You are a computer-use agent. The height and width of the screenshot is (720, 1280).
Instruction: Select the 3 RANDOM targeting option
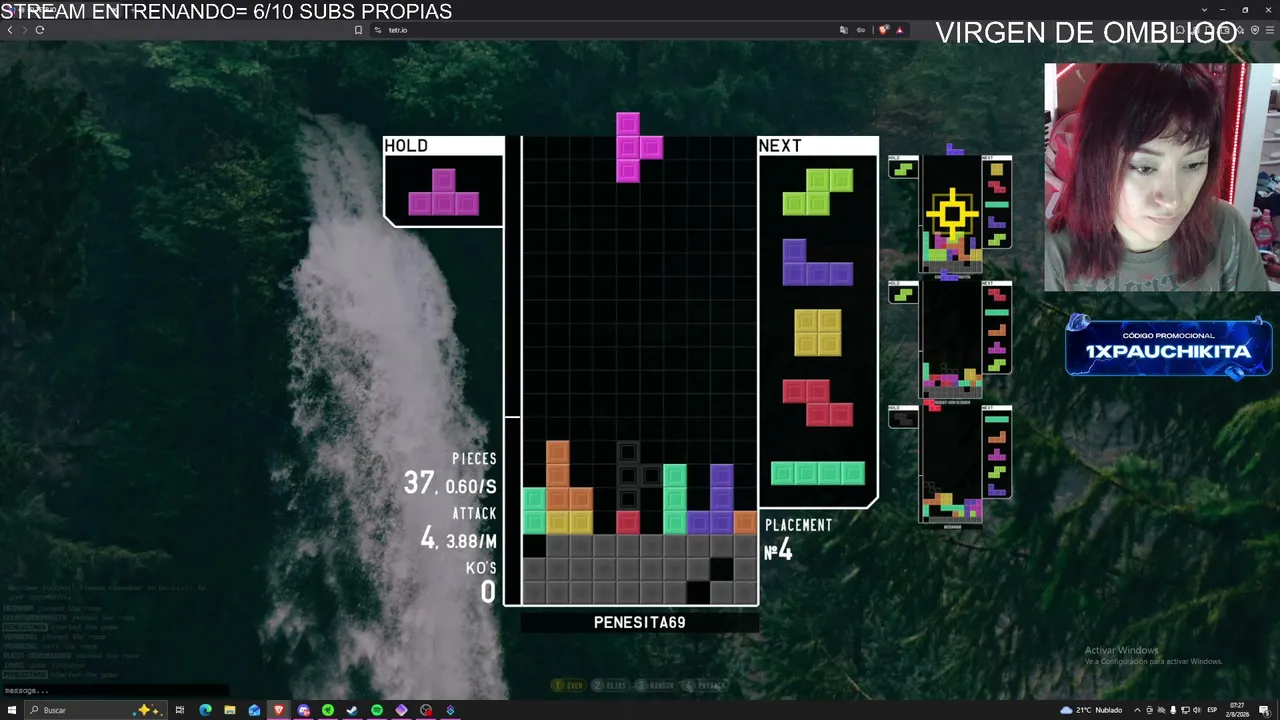point(655,685)
